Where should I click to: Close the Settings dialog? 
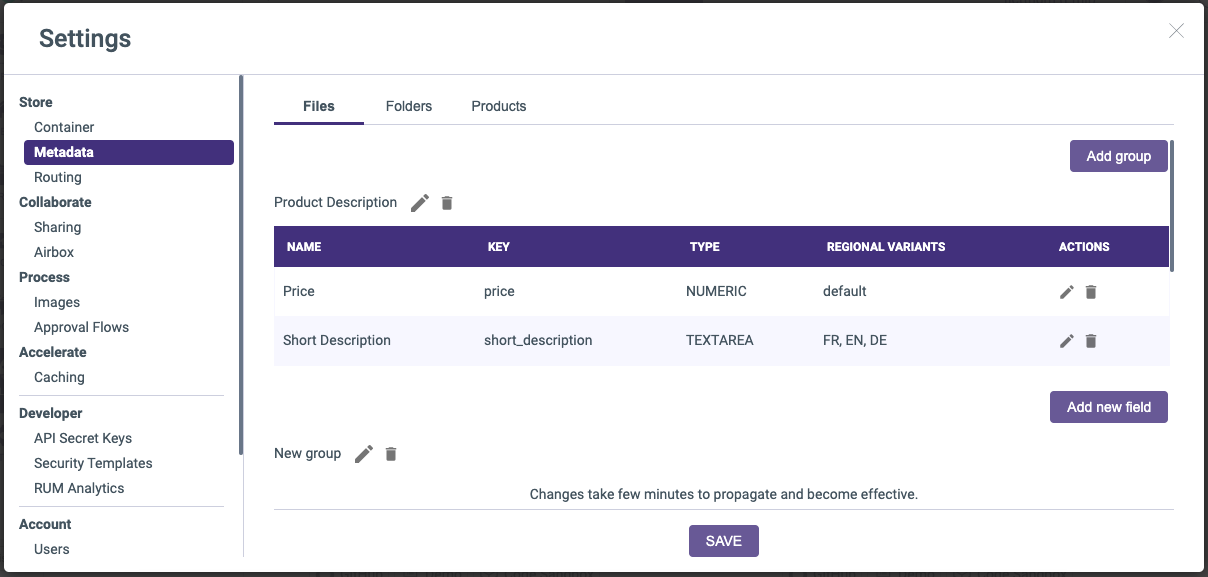tap(1176, 31)
